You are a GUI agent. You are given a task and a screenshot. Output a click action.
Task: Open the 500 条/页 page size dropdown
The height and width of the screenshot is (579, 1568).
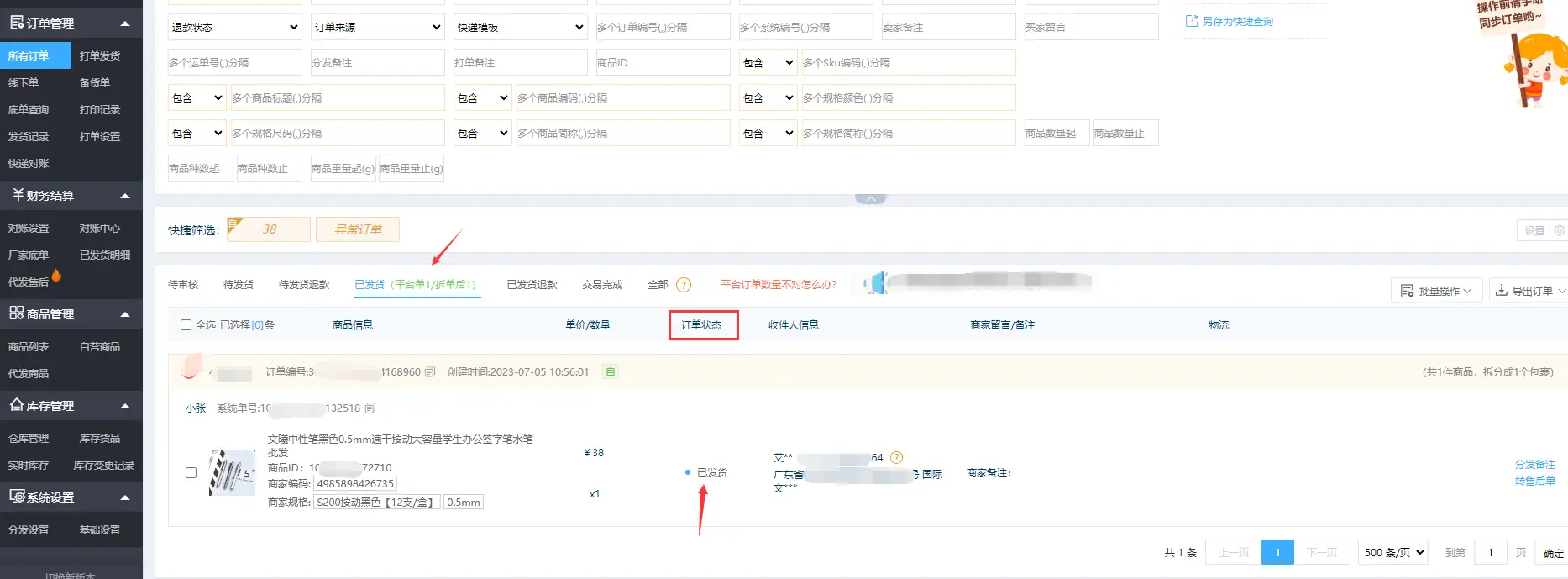pos(1393,552)
